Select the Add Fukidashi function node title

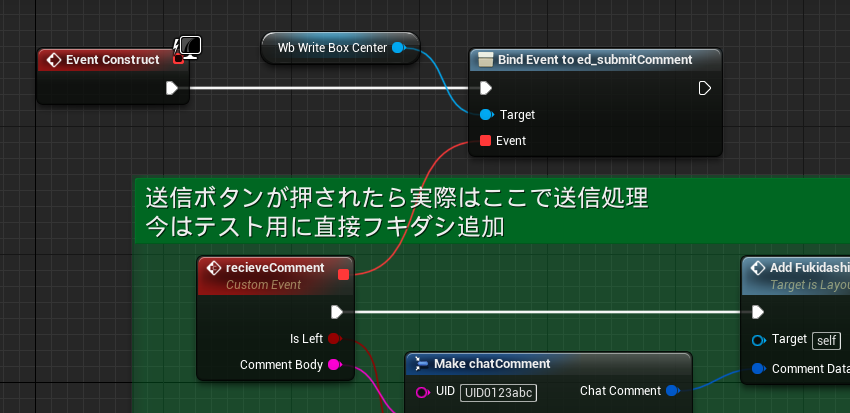click(809, 268)
